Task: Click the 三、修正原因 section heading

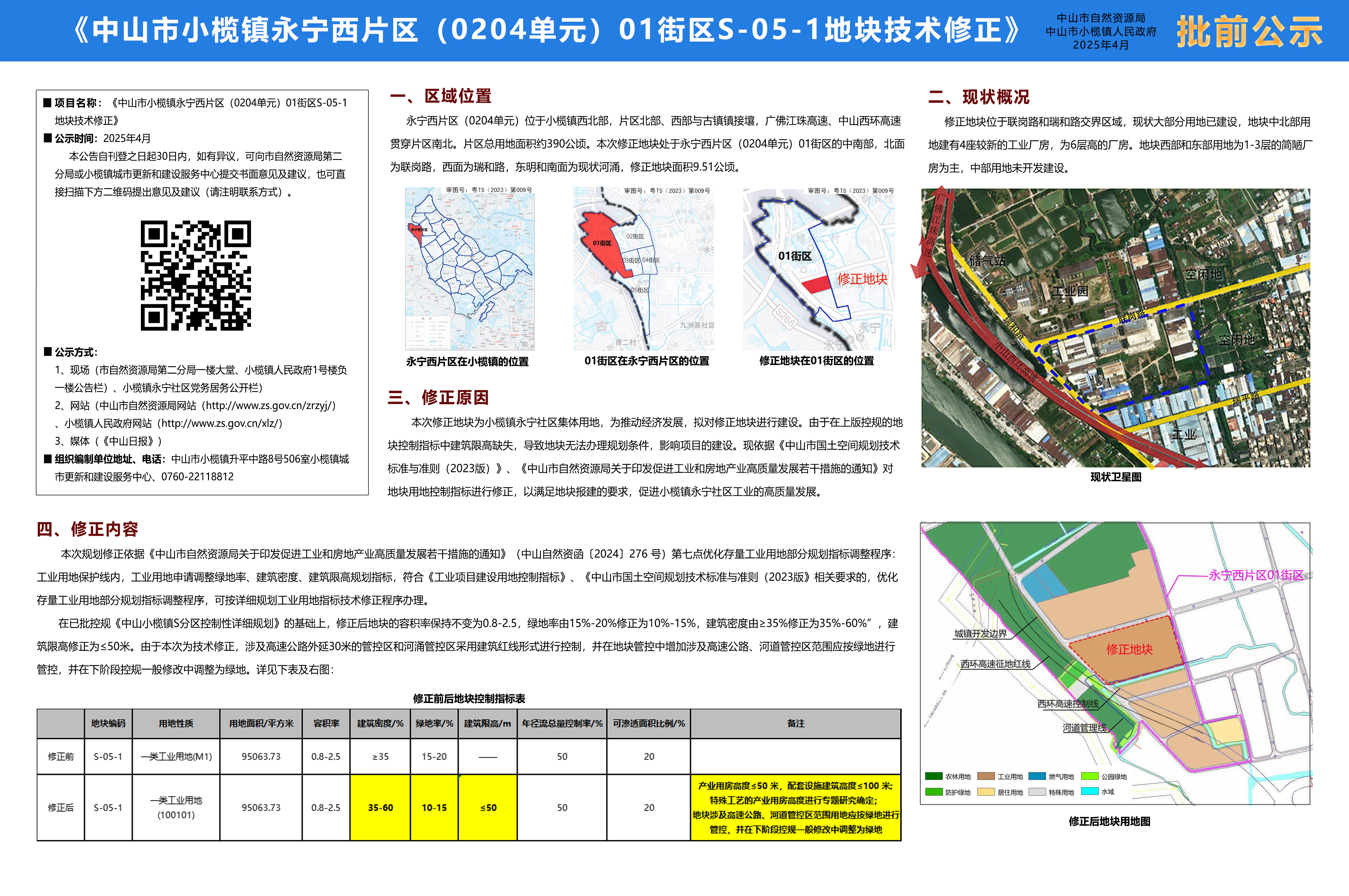Action: pyautogui.click(x=438, y=398)
